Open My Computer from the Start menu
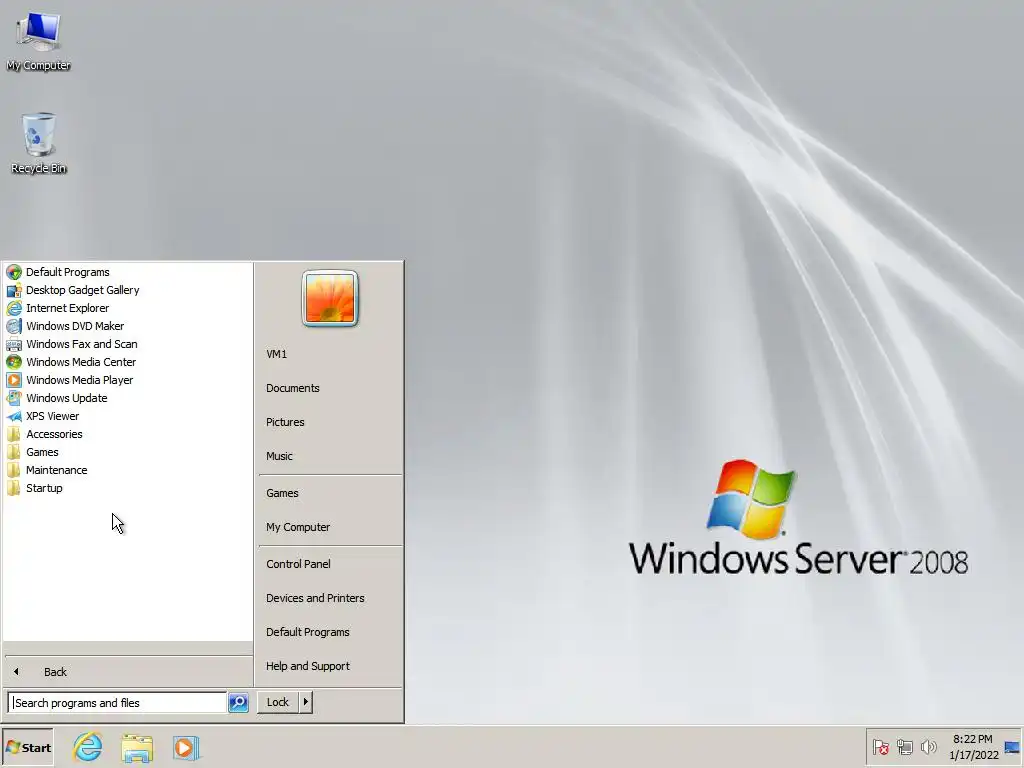 [298, 527]
